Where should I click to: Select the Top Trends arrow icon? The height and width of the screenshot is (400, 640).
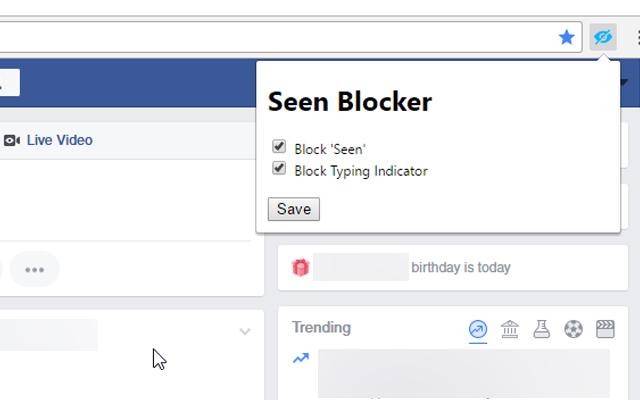[478, 328]
